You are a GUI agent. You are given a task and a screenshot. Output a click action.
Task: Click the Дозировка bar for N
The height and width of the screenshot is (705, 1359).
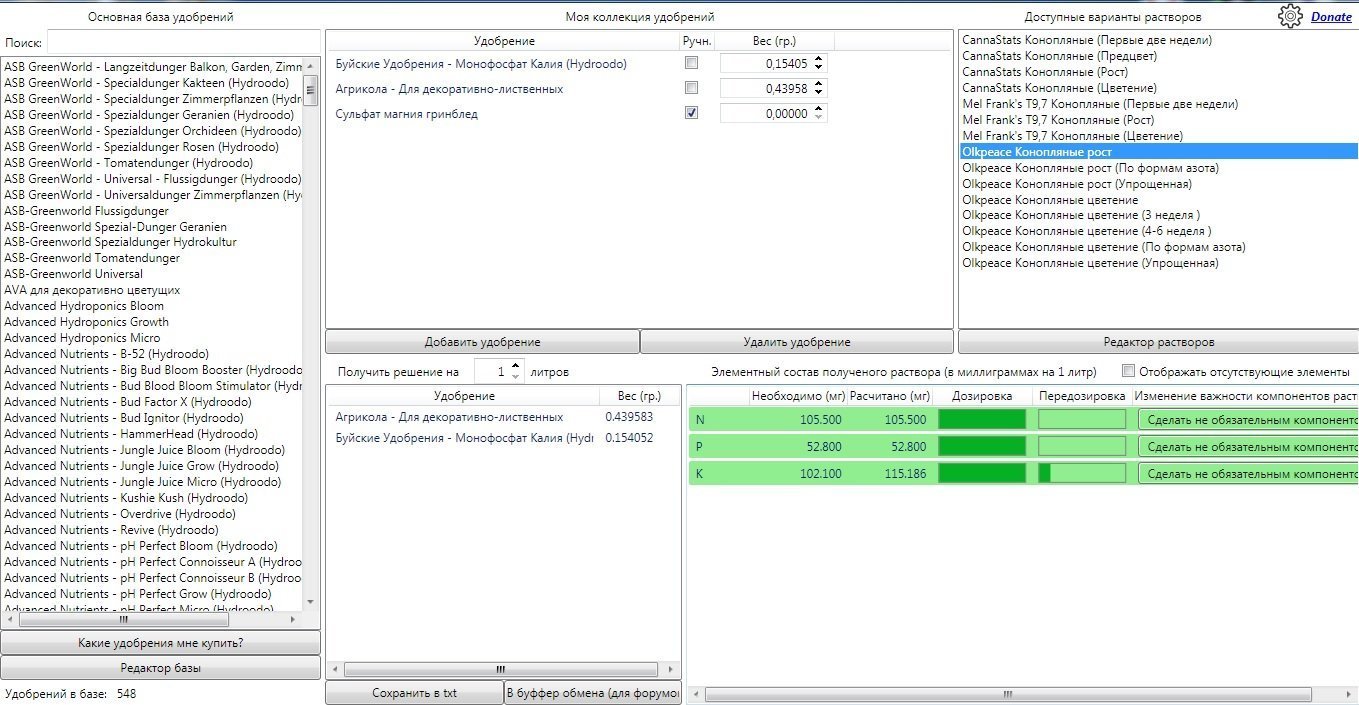point(982,420)
